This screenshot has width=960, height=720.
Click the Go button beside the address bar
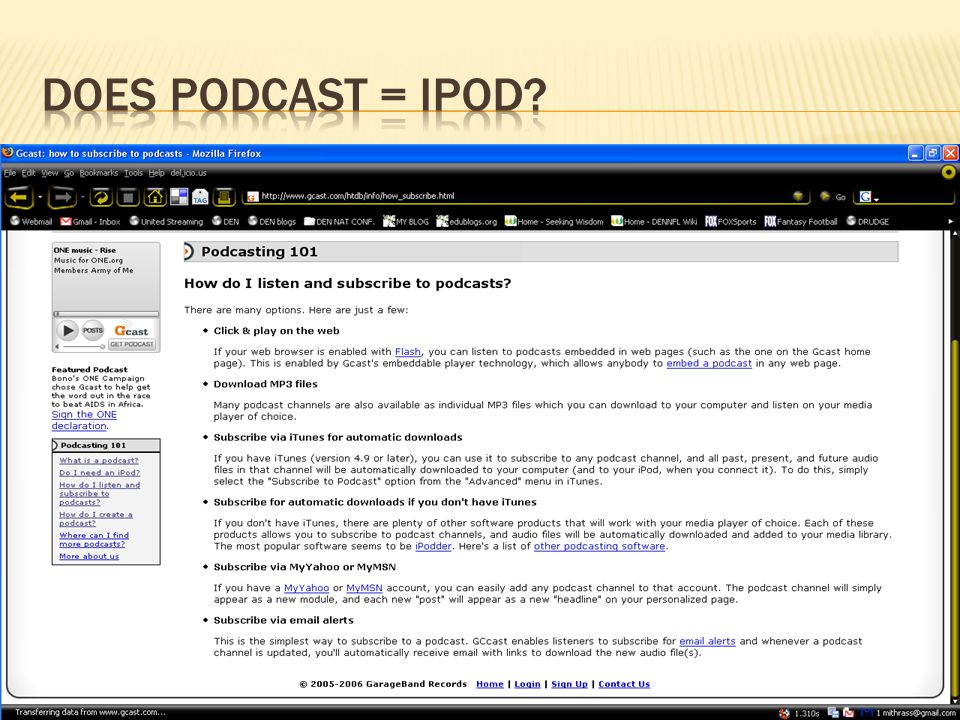point(833,197)
